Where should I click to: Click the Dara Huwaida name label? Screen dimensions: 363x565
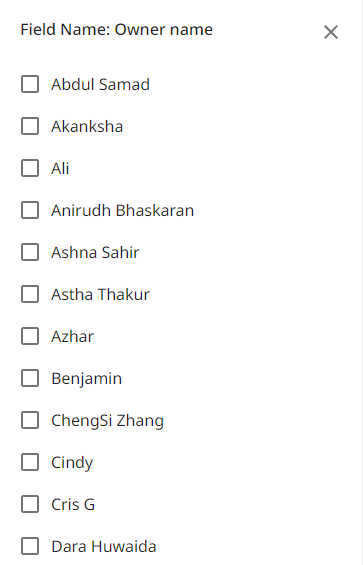[104, 547]
